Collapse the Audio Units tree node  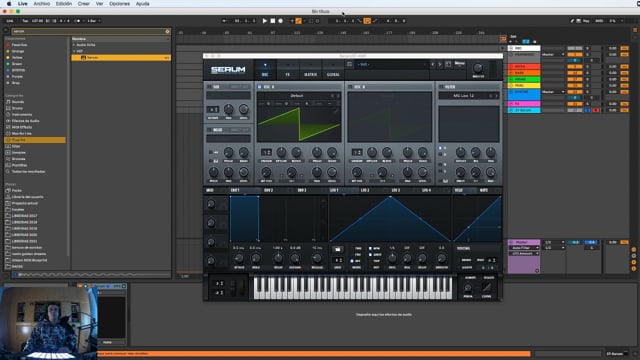click(x=74, y=45)
